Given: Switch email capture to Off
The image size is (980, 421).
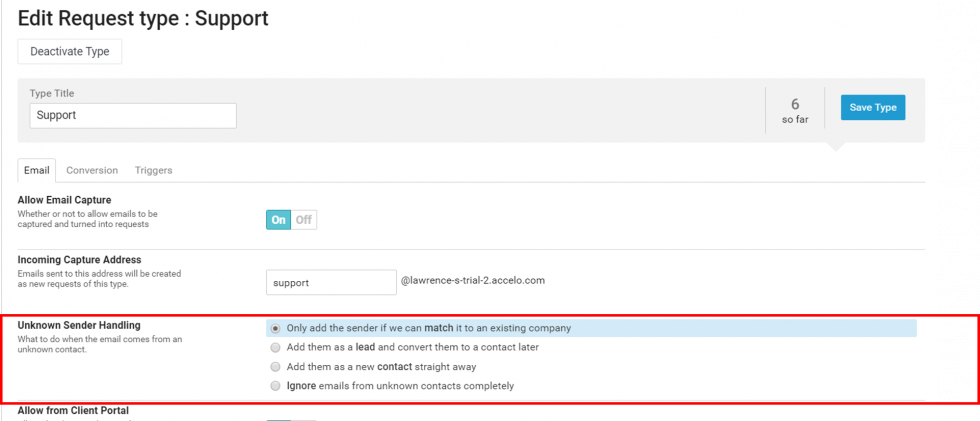Looking at the screenshot, I should pyautogui.click(x=304, y=219).
